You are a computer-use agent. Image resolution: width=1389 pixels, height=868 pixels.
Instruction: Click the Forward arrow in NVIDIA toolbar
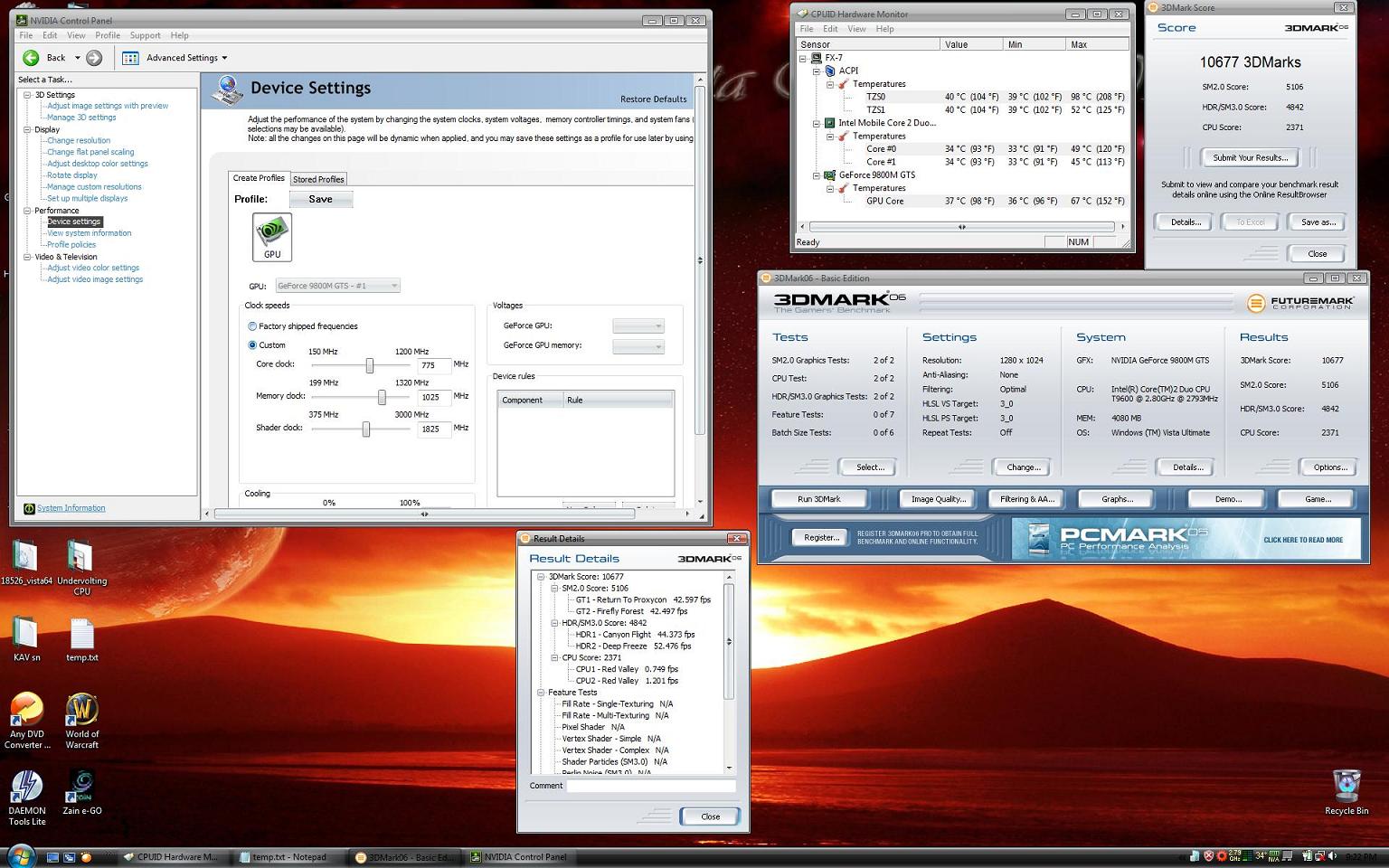click(94, 58)
